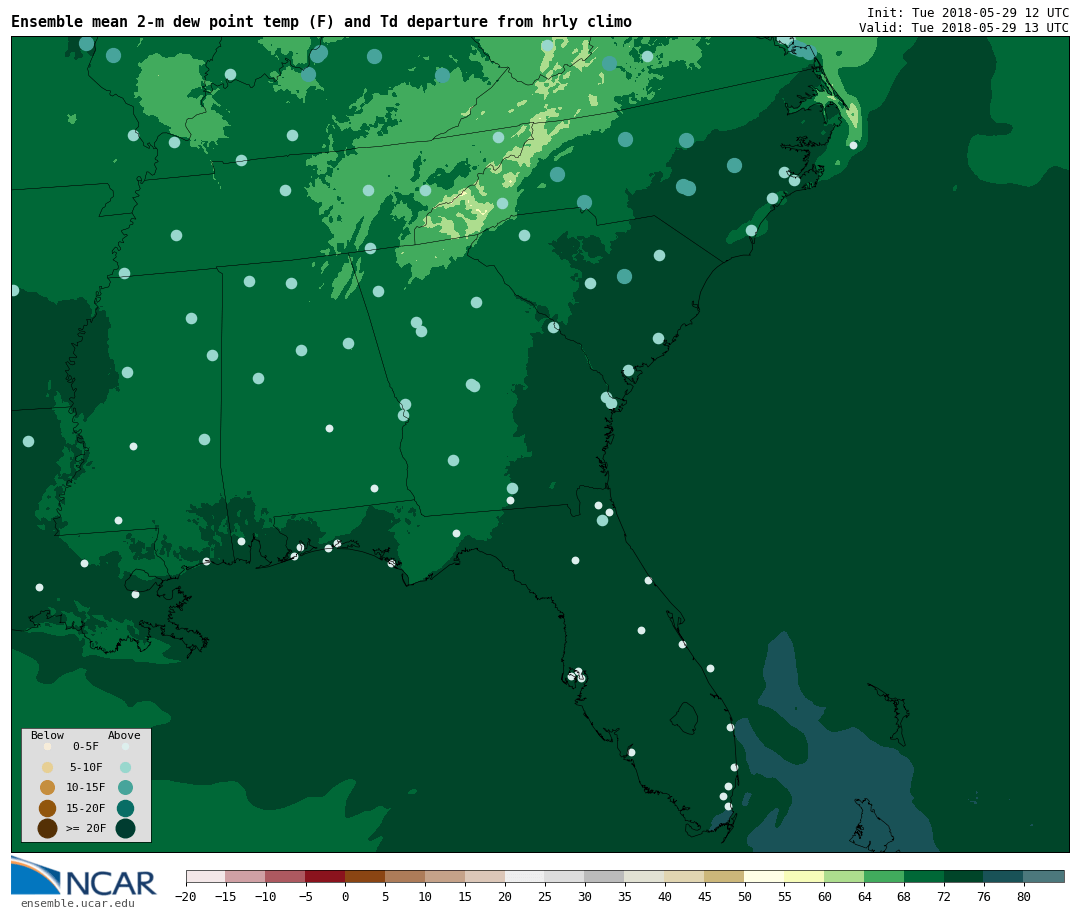Click the colorbar swatch between -20 and -15
The height and width of the screenshot is (915, 1080).
(x=205, y=876)
